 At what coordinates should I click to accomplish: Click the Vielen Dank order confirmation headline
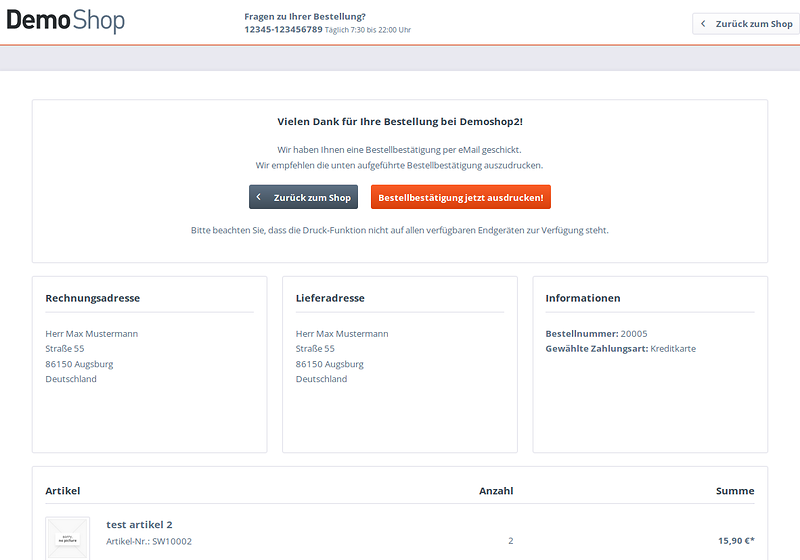(400, 121)
